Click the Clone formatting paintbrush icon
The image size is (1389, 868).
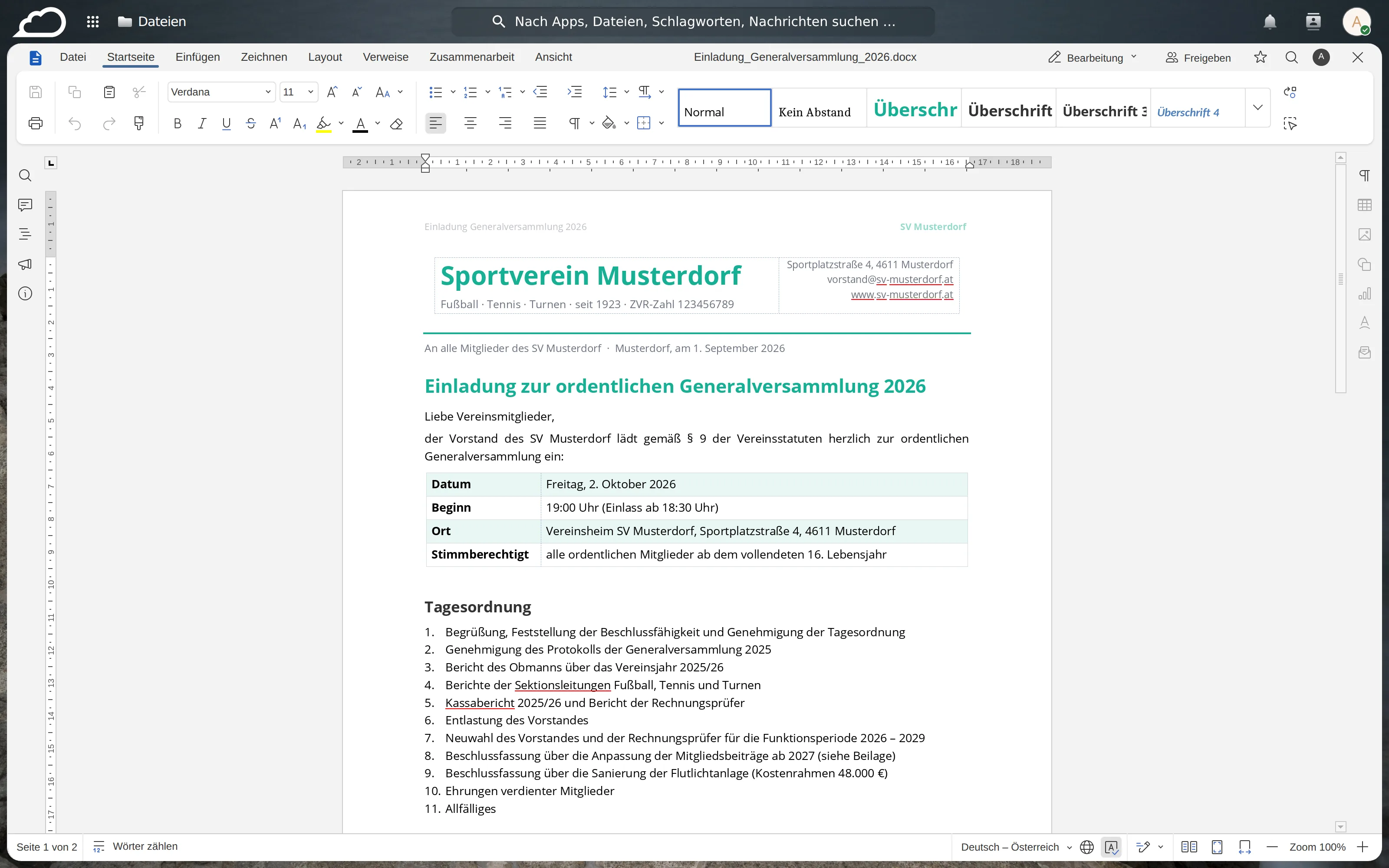[x=139, y=123]
